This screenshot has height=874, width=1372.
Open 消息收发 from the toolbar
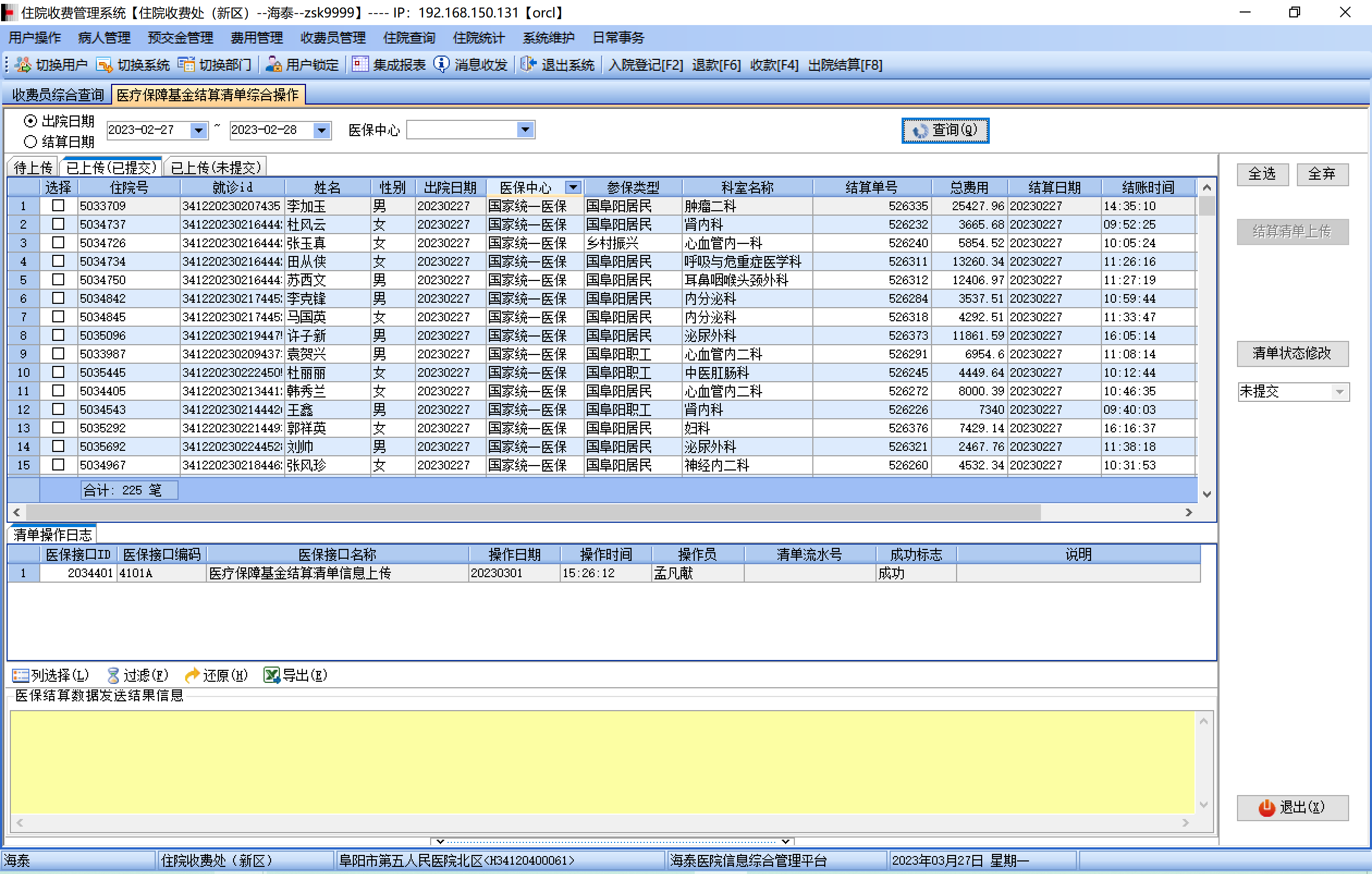pos(442,65)
